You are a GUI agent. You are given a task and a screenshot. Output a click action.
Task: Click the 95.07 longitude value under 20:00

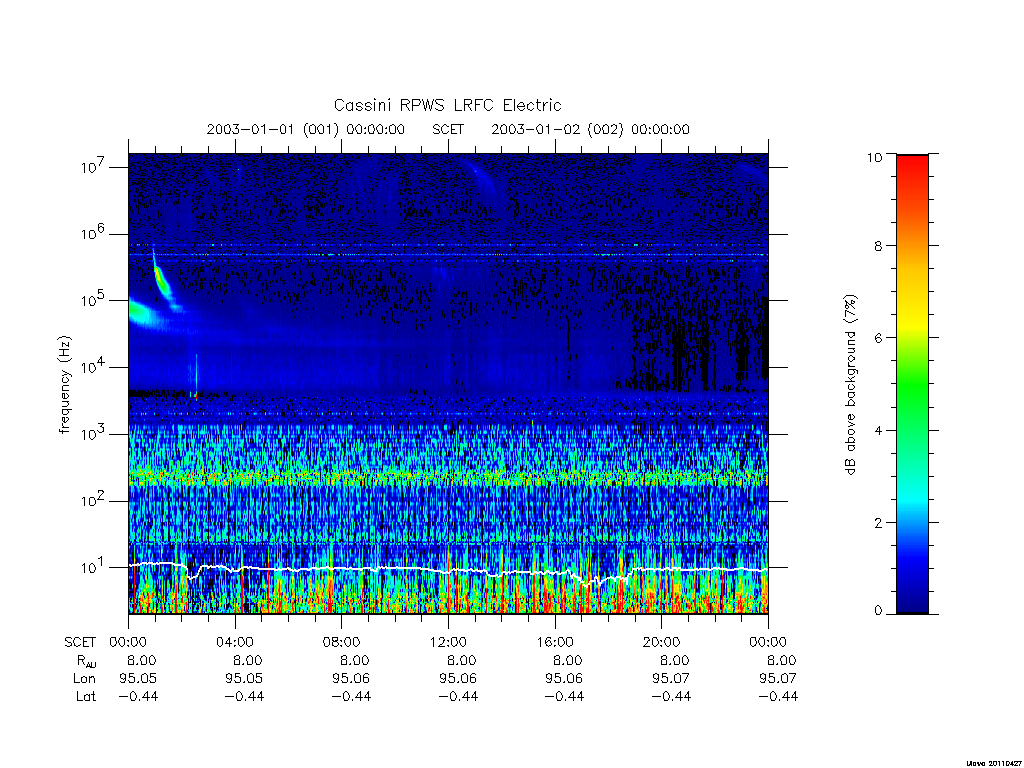[671, 679]
